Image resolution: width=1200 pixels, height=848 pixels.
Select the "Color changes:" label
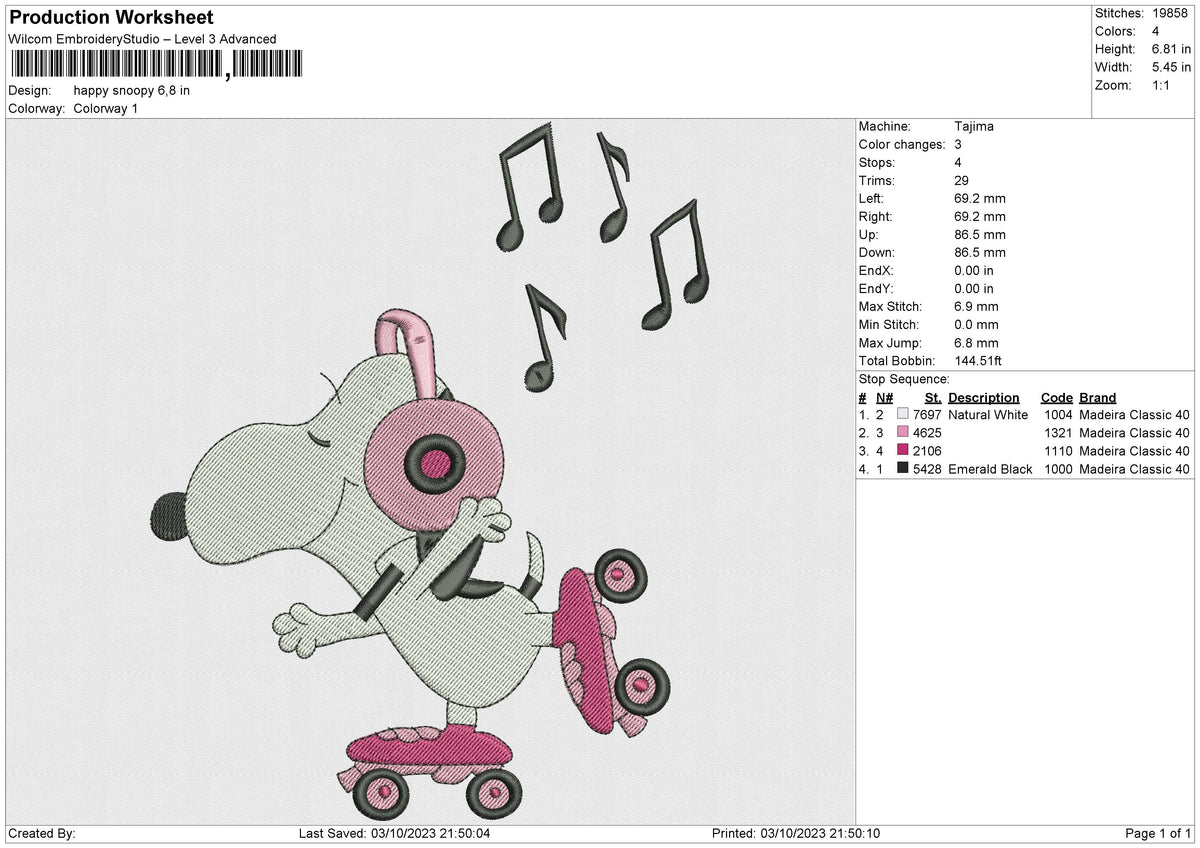[902, 144]
